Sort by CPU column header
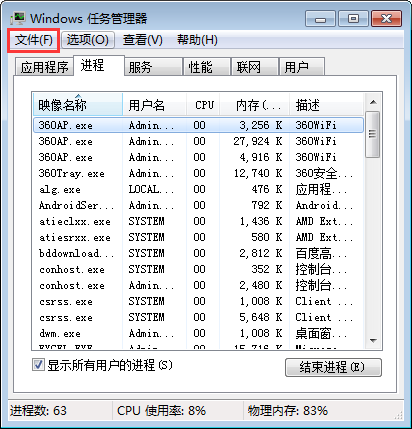Viewport: 412px width, 429px height. coord(203,105)
